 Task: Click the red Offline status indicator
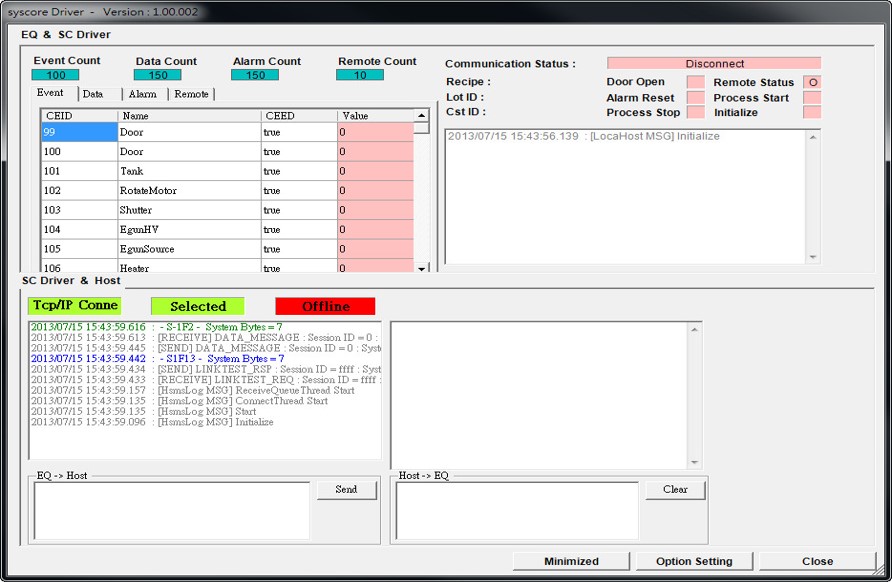[x=325, y=306]
